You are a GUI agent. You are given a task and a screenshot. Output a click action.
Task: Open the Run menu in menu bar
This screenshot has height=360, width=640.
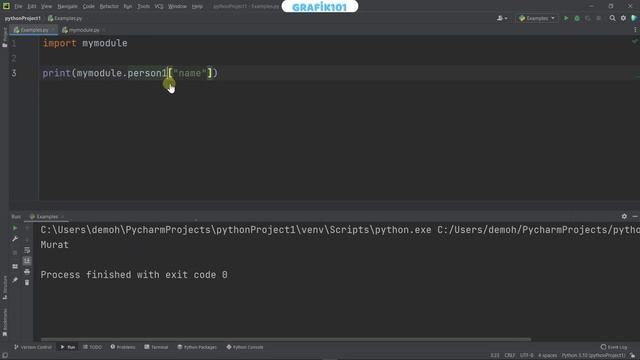click(x=128, y=7)
